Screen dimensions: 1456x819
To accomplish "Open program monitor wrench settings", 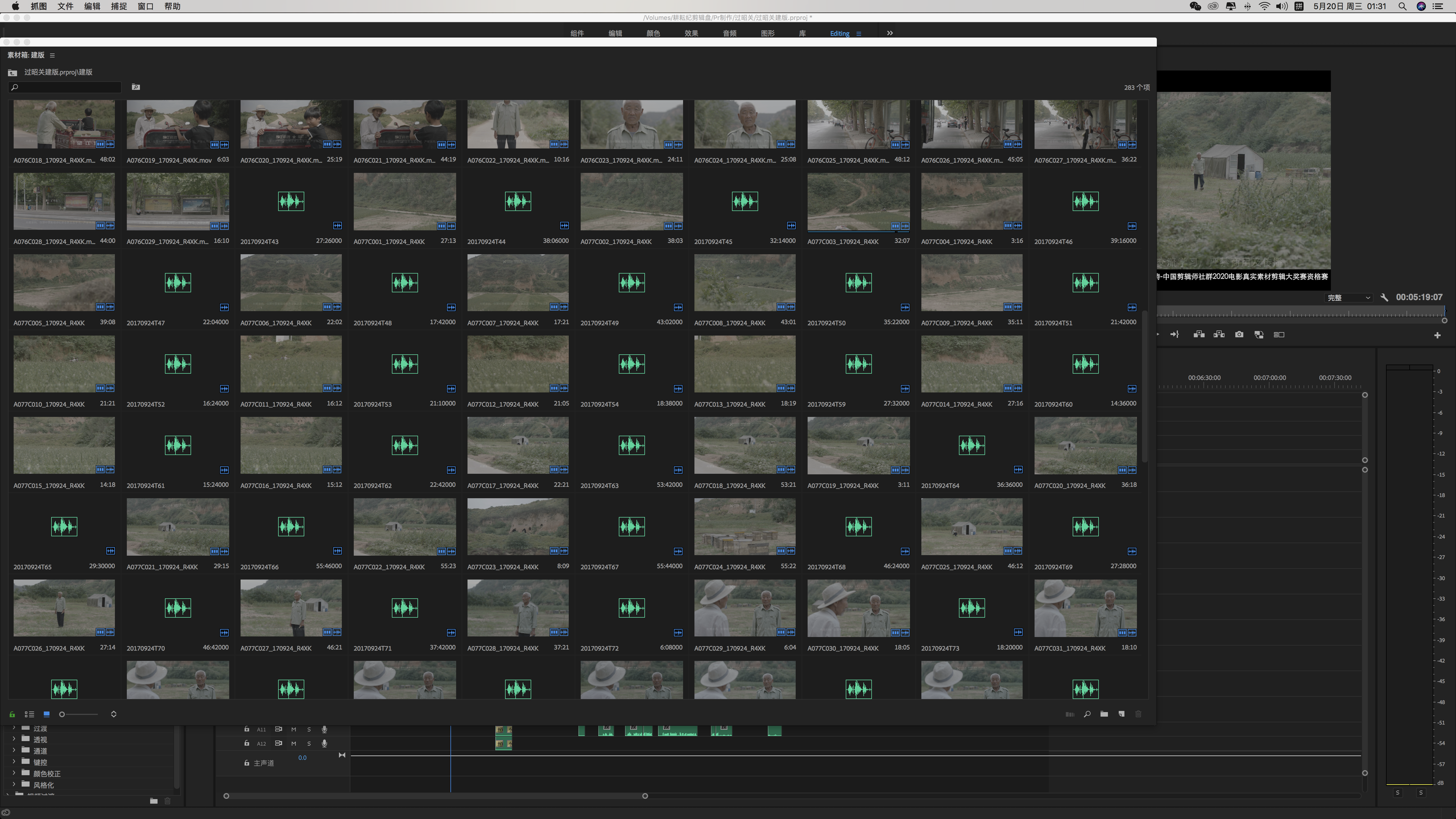I will click(1384, 297).
